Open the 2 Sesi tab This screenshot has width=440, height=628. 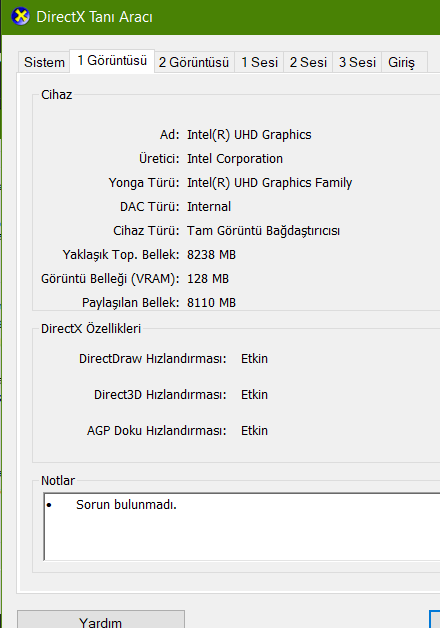click(308, 62)
